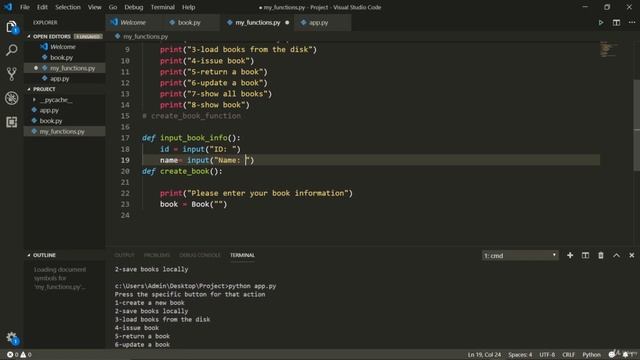Open Welcome in Open Editors list
This screenshot has height=360, width=640.
[x=64, y=47]
